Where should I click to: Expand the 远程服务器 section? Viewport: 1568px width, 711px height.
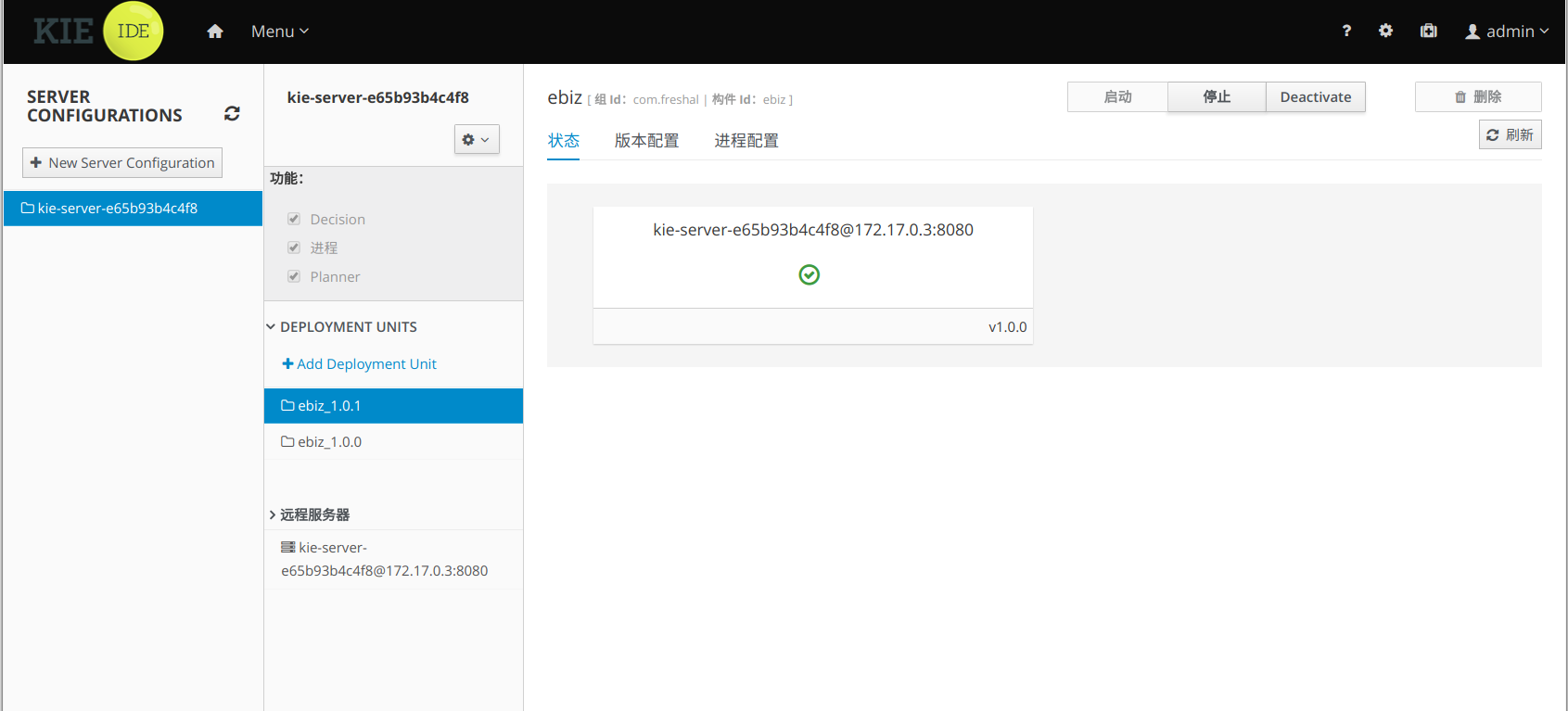(x=309, y=514)
